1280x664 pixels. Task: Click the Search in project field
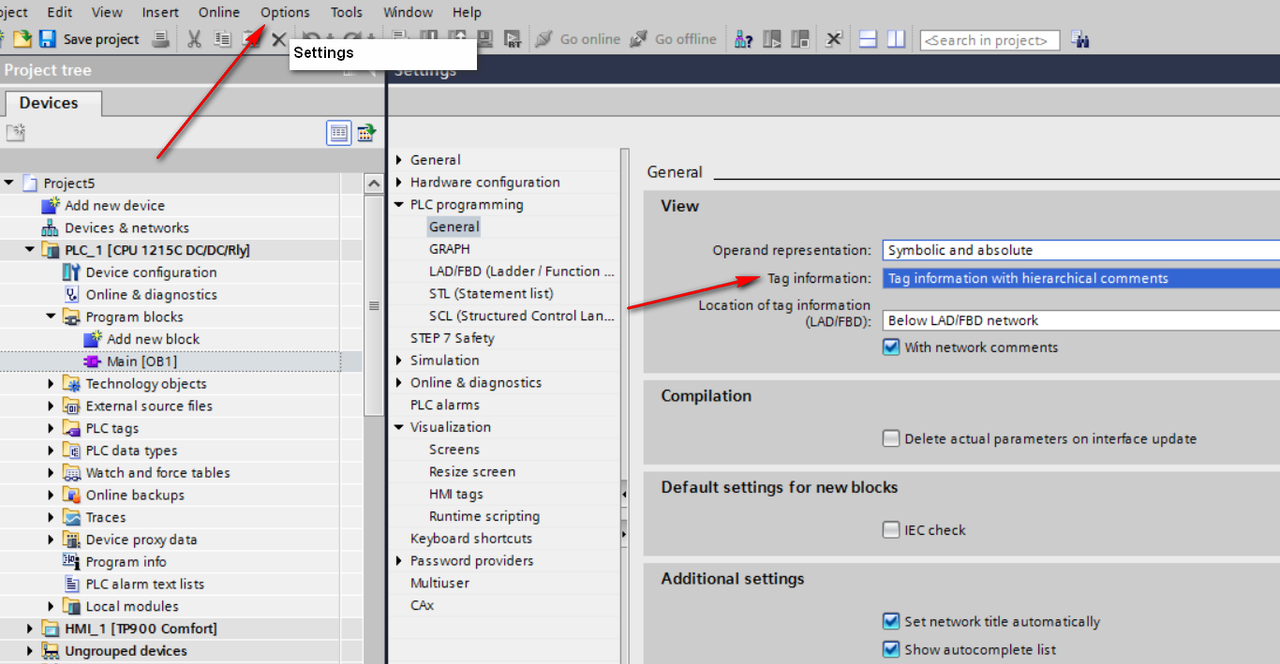[x=989, y=40]
